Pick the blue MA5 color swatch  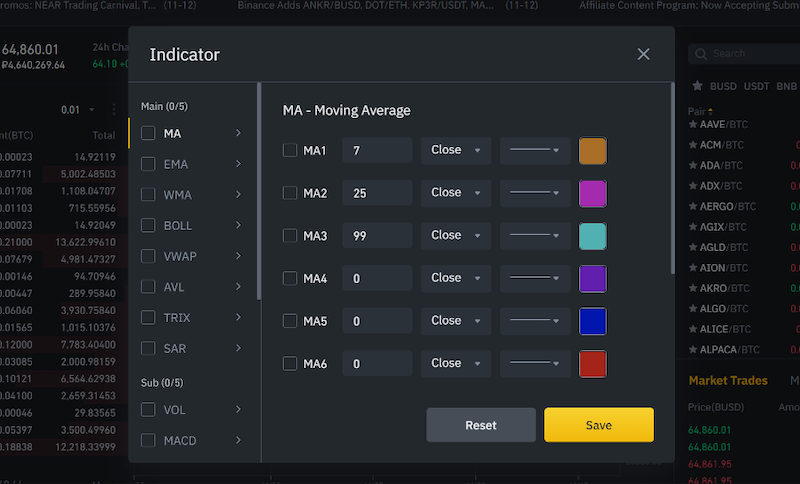coord(593,321)
